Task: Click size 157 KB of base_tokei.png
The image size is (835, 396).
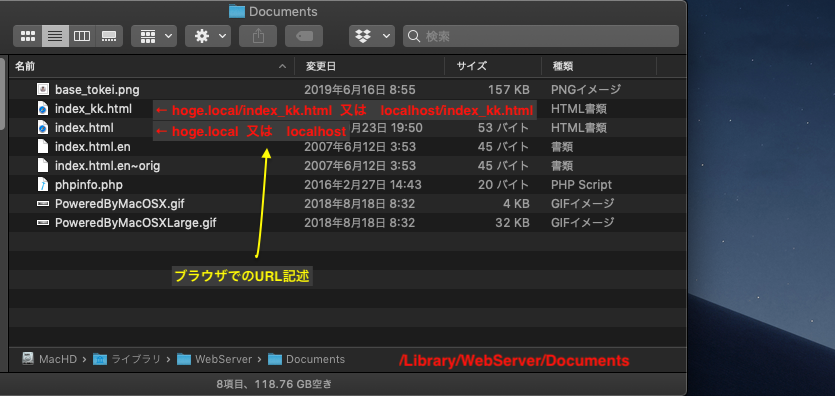Action: (x=509, y=89)
